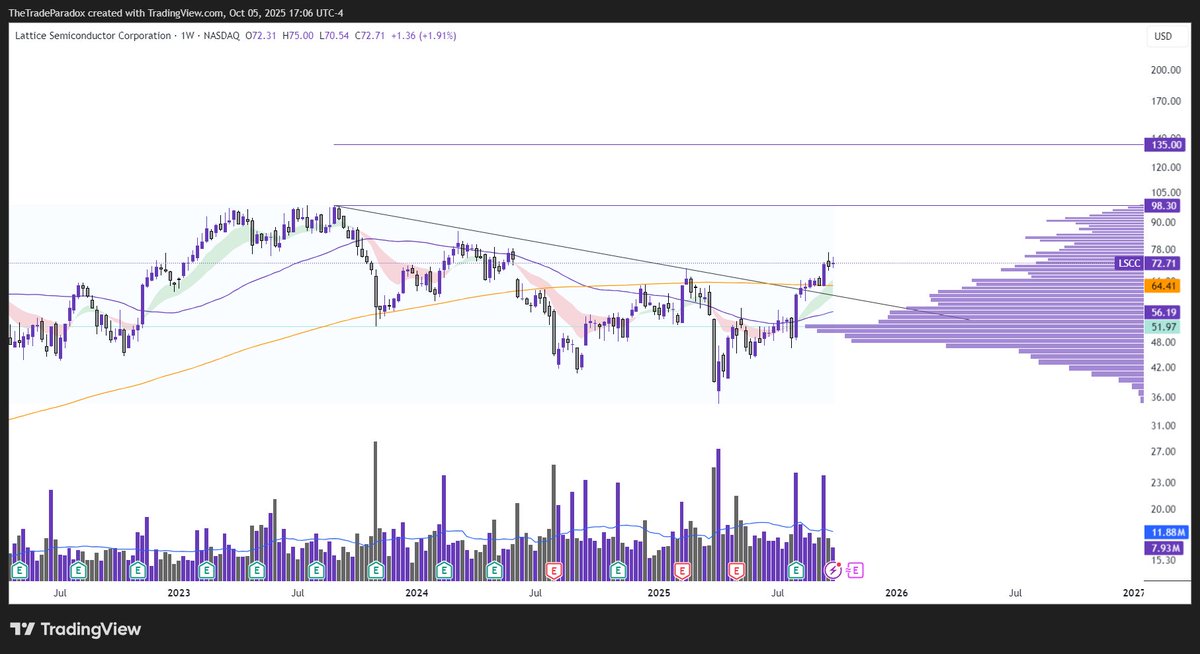1200x654 pixels.
Task: Open the teal earnings marker of February 2023
Action: pos(205,571)
